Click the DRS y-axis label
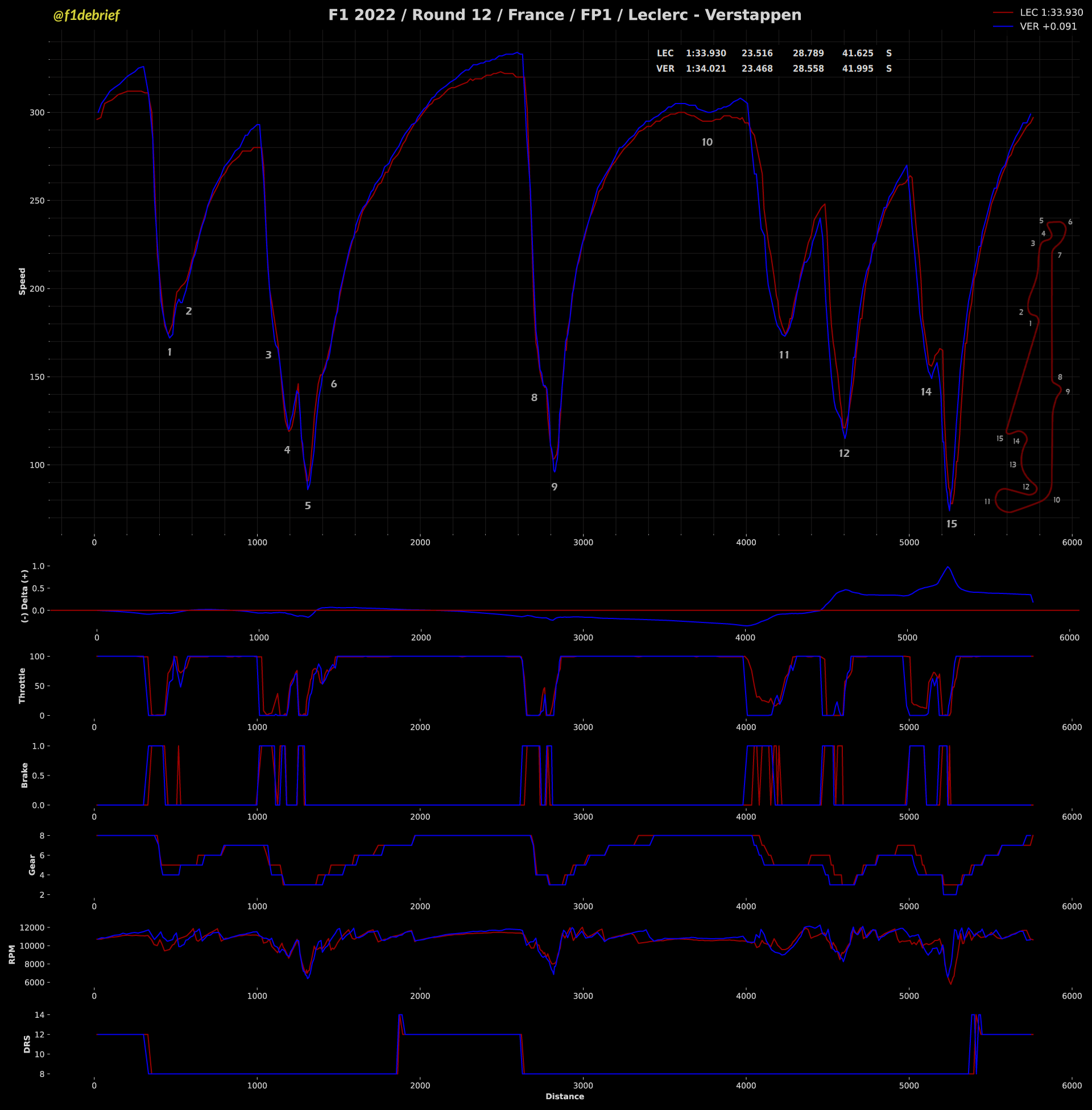Screen dimensions: 1092x1110 tap(27, 1044)
